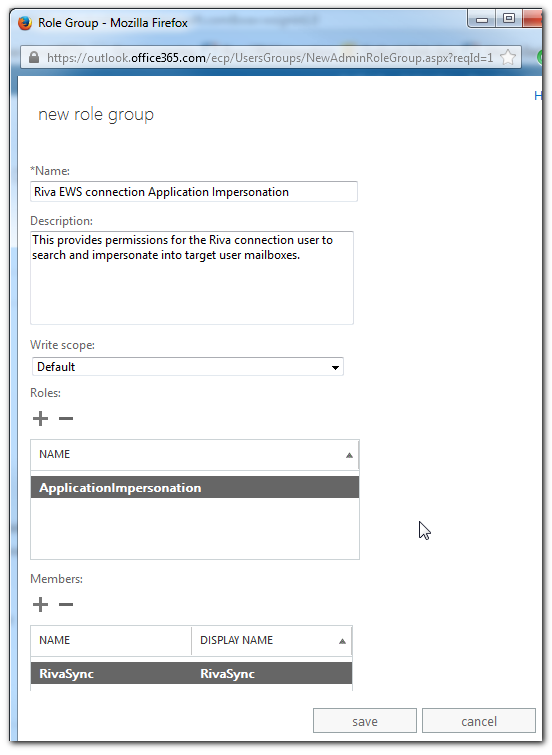
Task: Open the Write scope dropdown
Action: (188, 367)
